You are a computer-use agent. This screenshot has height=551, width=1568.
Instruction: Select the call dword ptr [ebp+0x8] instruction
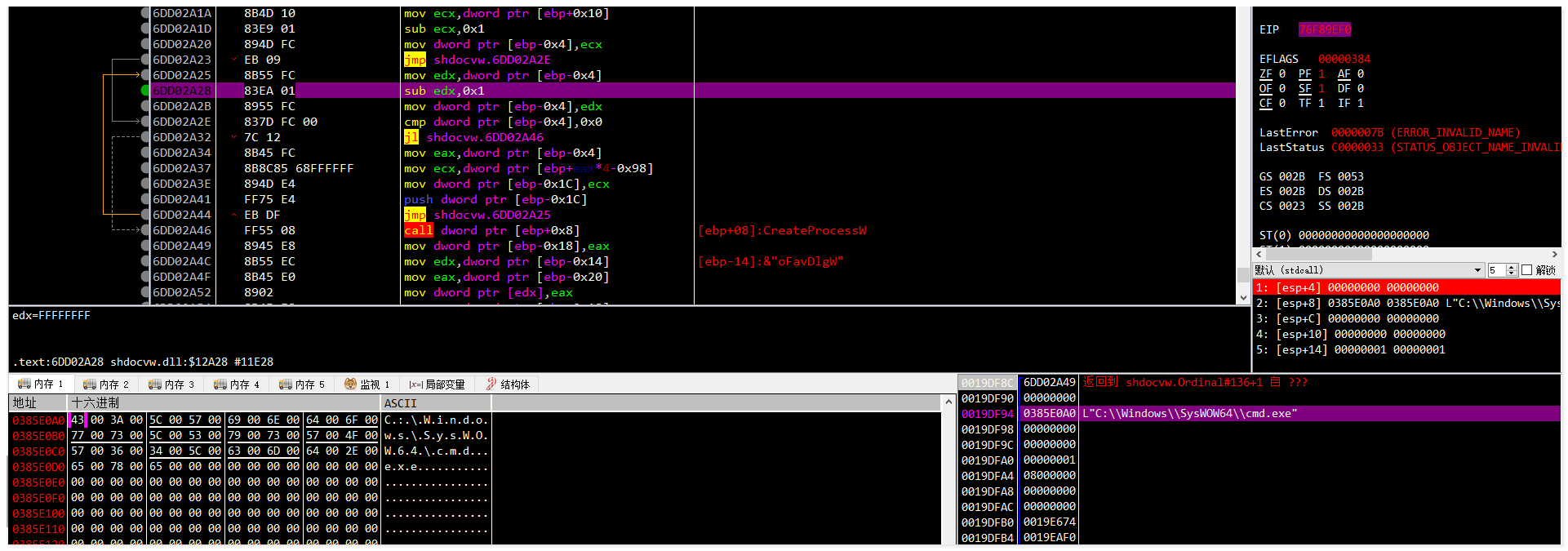(491, 230)
